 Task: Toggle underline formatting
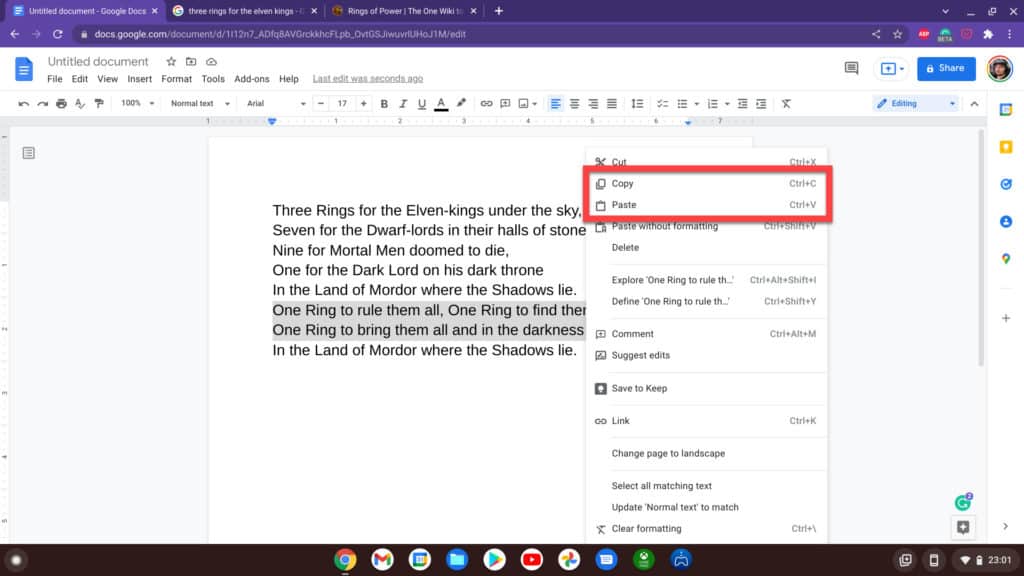coord(420,103)
